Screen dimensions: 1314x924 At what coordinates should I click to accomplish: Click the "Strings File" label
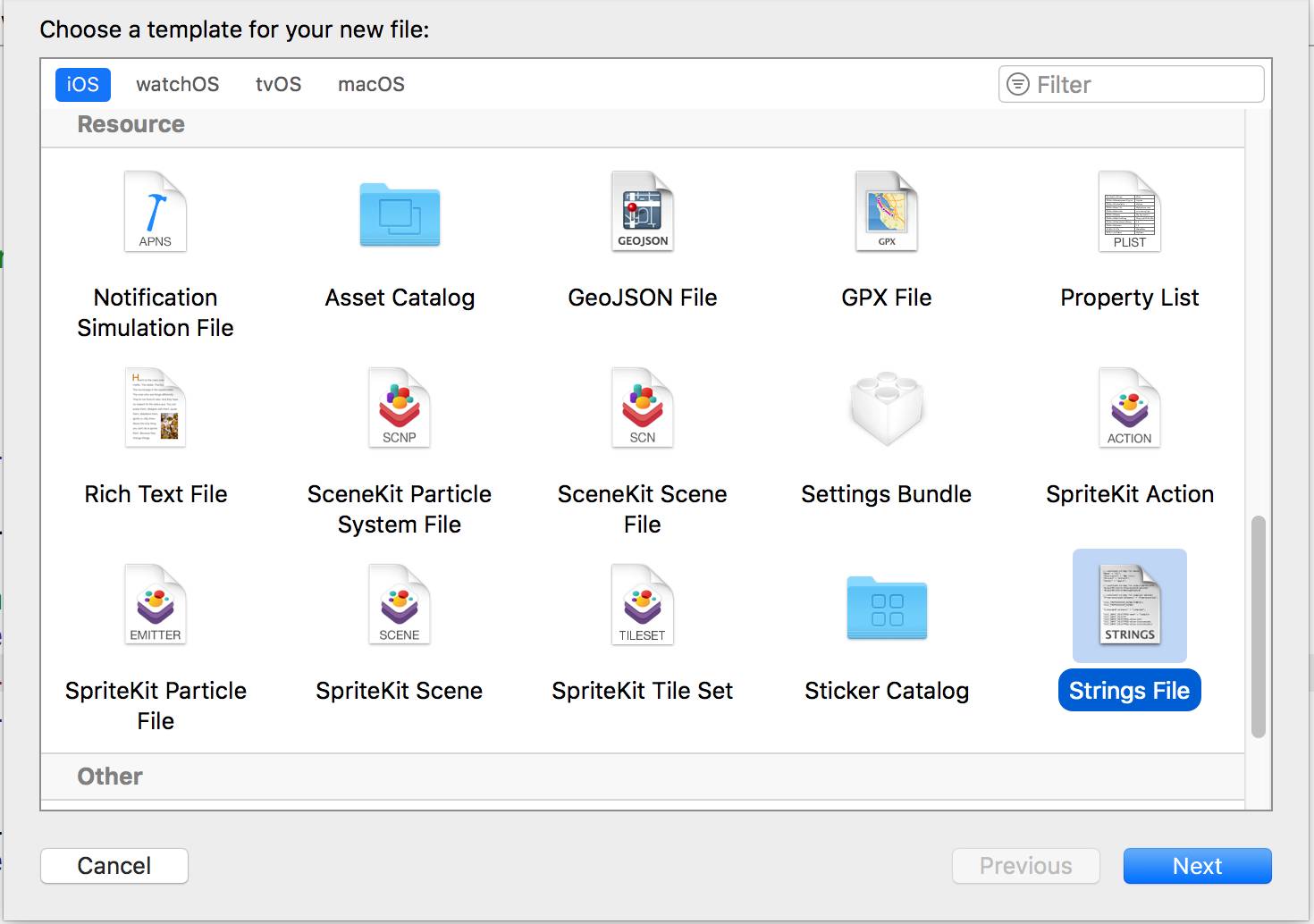coord(1130,691)
